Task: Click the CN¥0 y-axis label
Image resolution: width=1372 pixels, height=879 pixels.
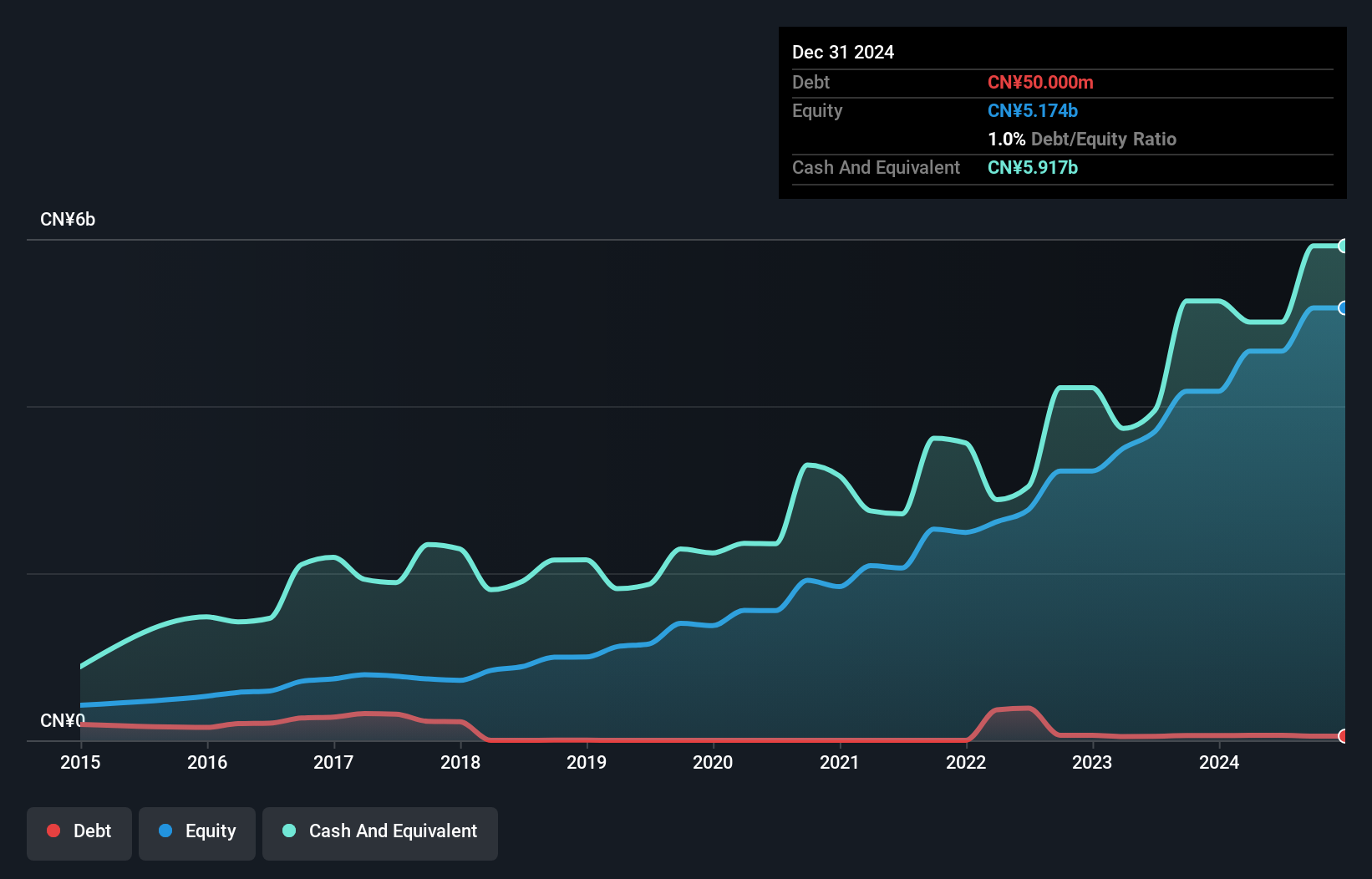Action: (x=63, y=720)
